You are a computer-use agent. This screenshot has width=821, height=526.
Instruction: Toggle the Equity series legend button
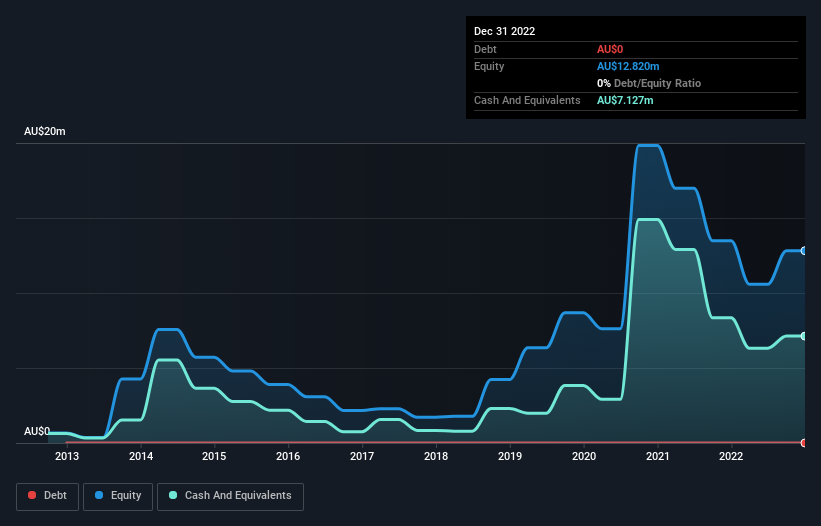coord(118,496)
